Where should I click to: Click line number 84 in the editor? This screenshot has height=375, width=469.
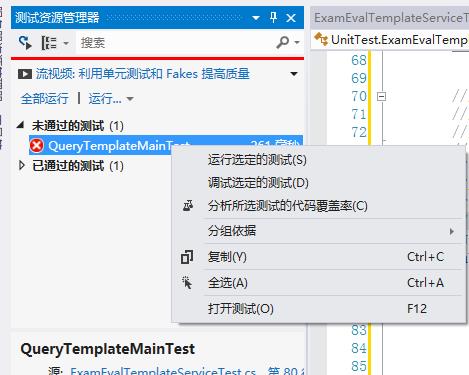point(359,348)
